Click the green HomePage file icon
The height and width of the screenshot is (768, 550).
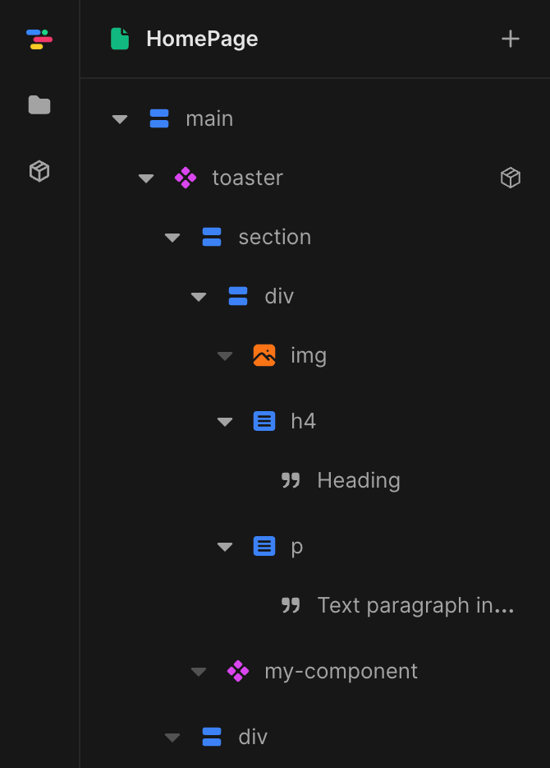point(120,39)
